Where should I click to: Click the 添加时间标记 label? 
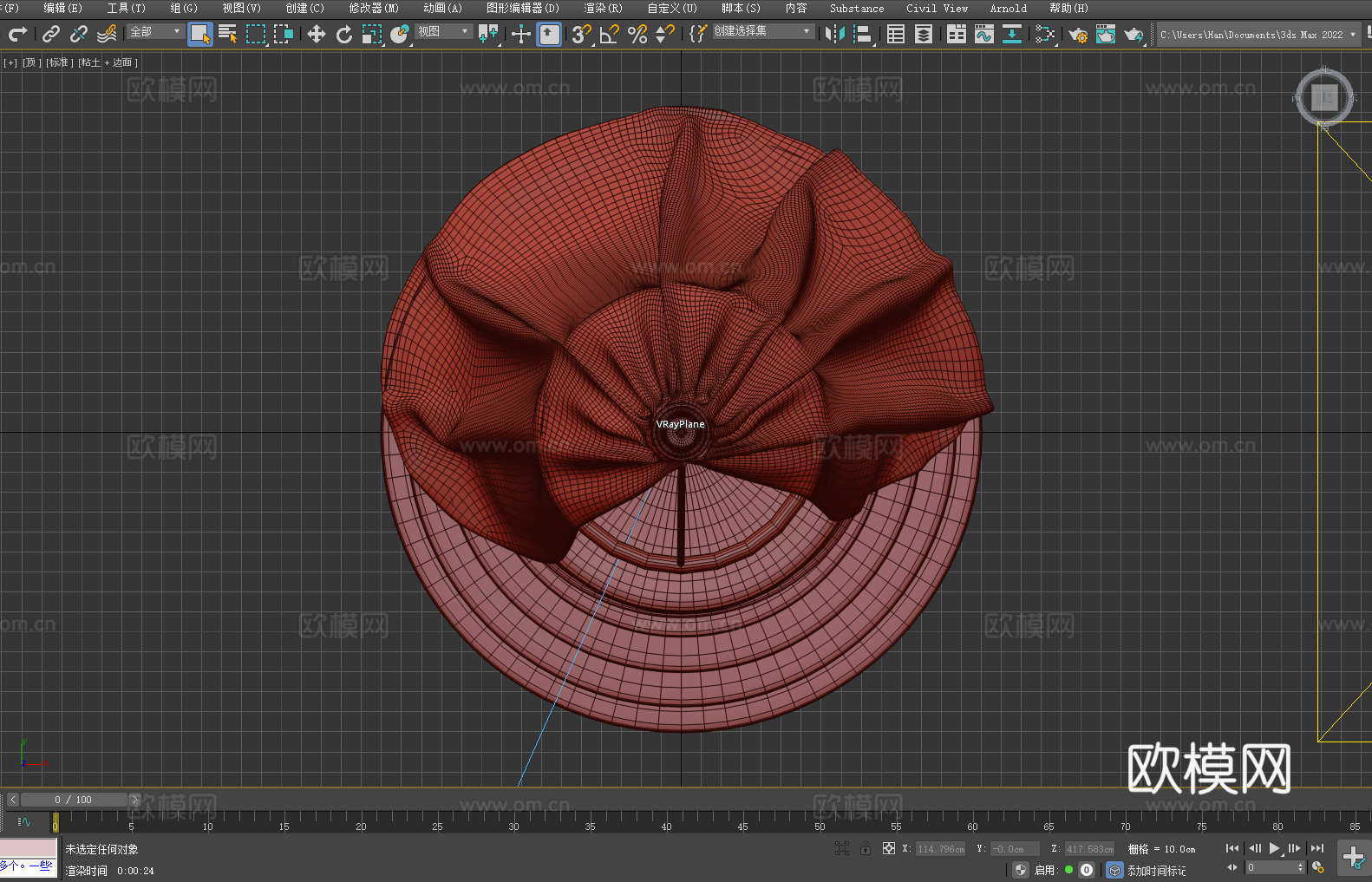pyautogui.click(x=1156, y=870)
